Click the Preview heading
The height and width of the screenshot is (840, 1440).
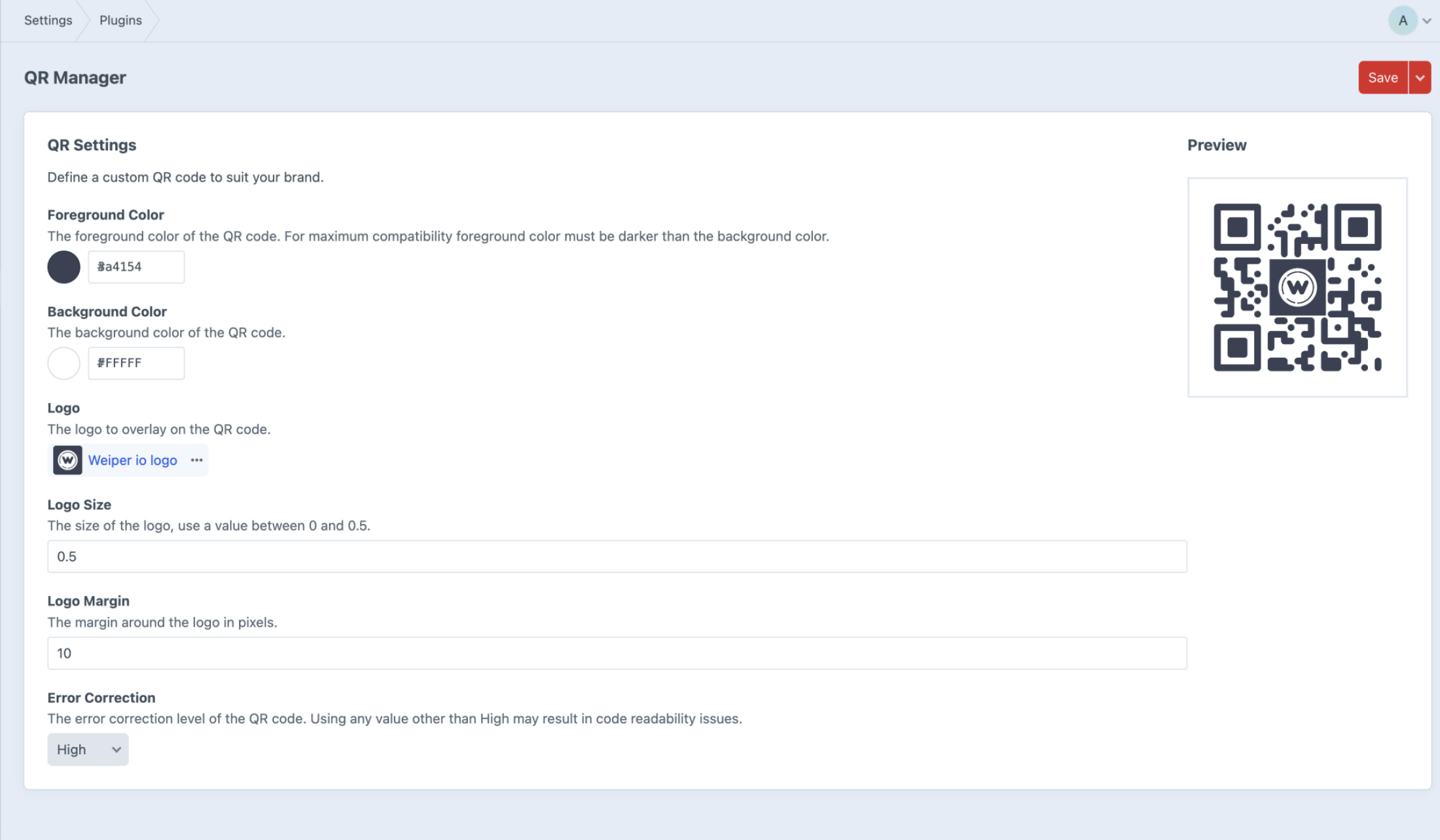(1216, 145)
